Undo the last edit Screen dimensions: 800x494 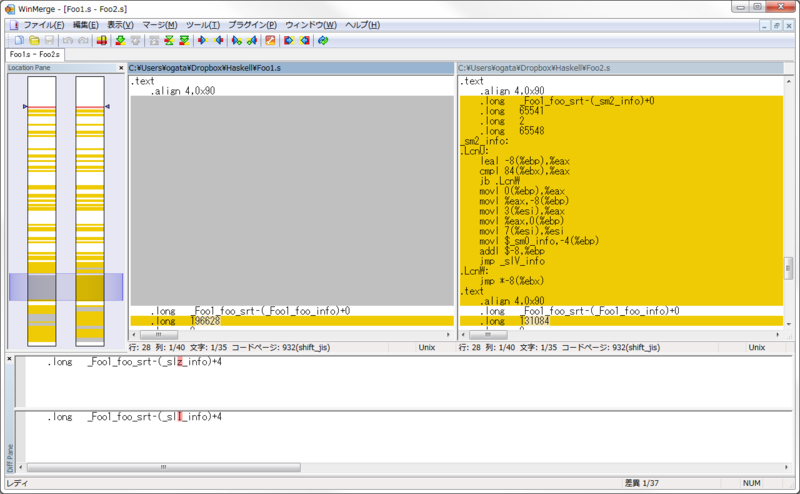click(68, 40)
